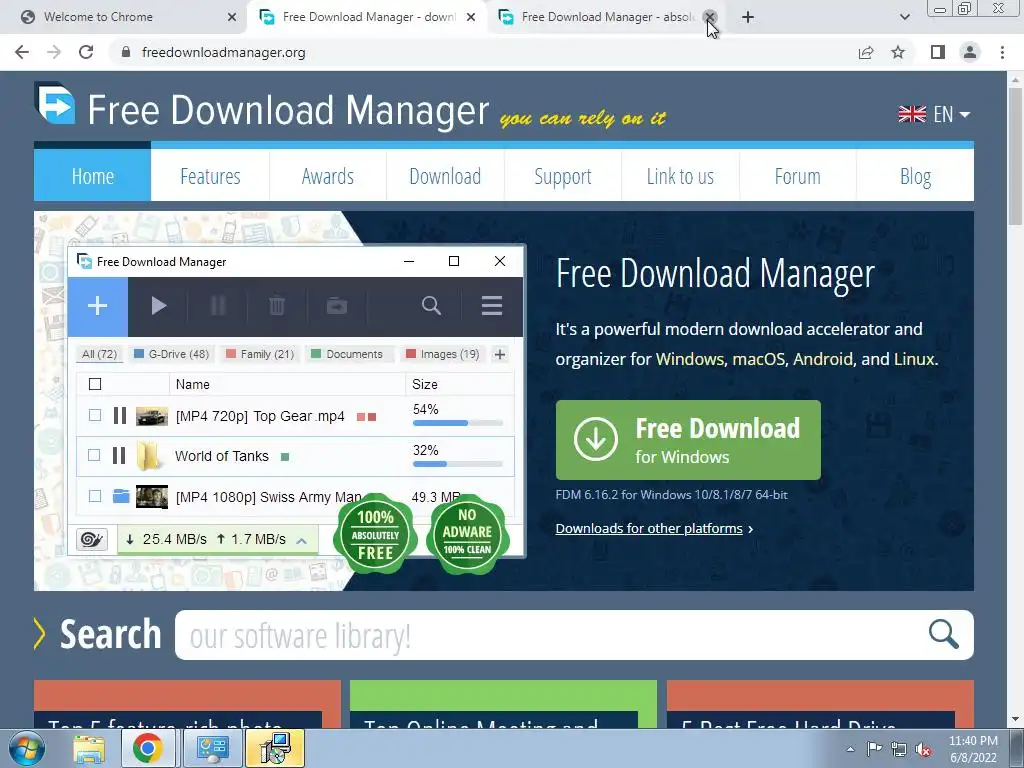Open Downloads for other platforms link
This screenshot has height=768, width=1024.
tap(649, 528)
